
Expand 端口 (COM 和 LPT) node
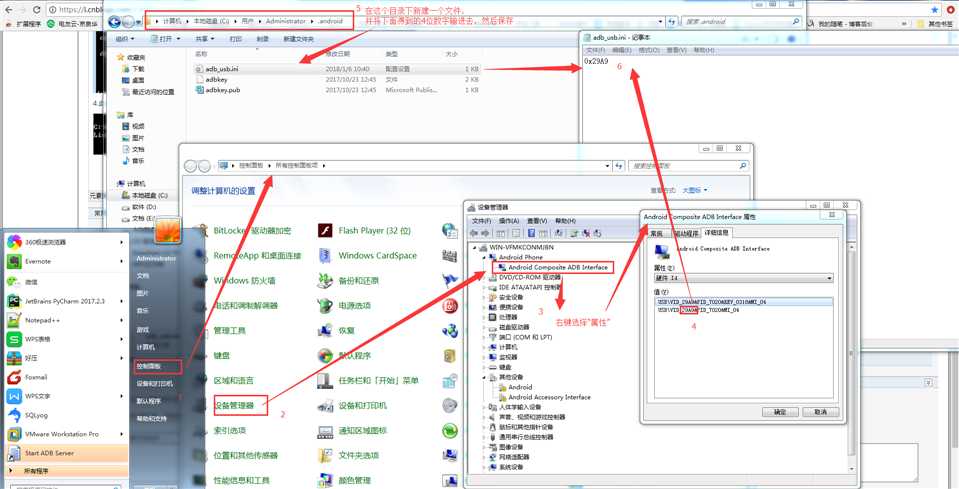(484, 337)
